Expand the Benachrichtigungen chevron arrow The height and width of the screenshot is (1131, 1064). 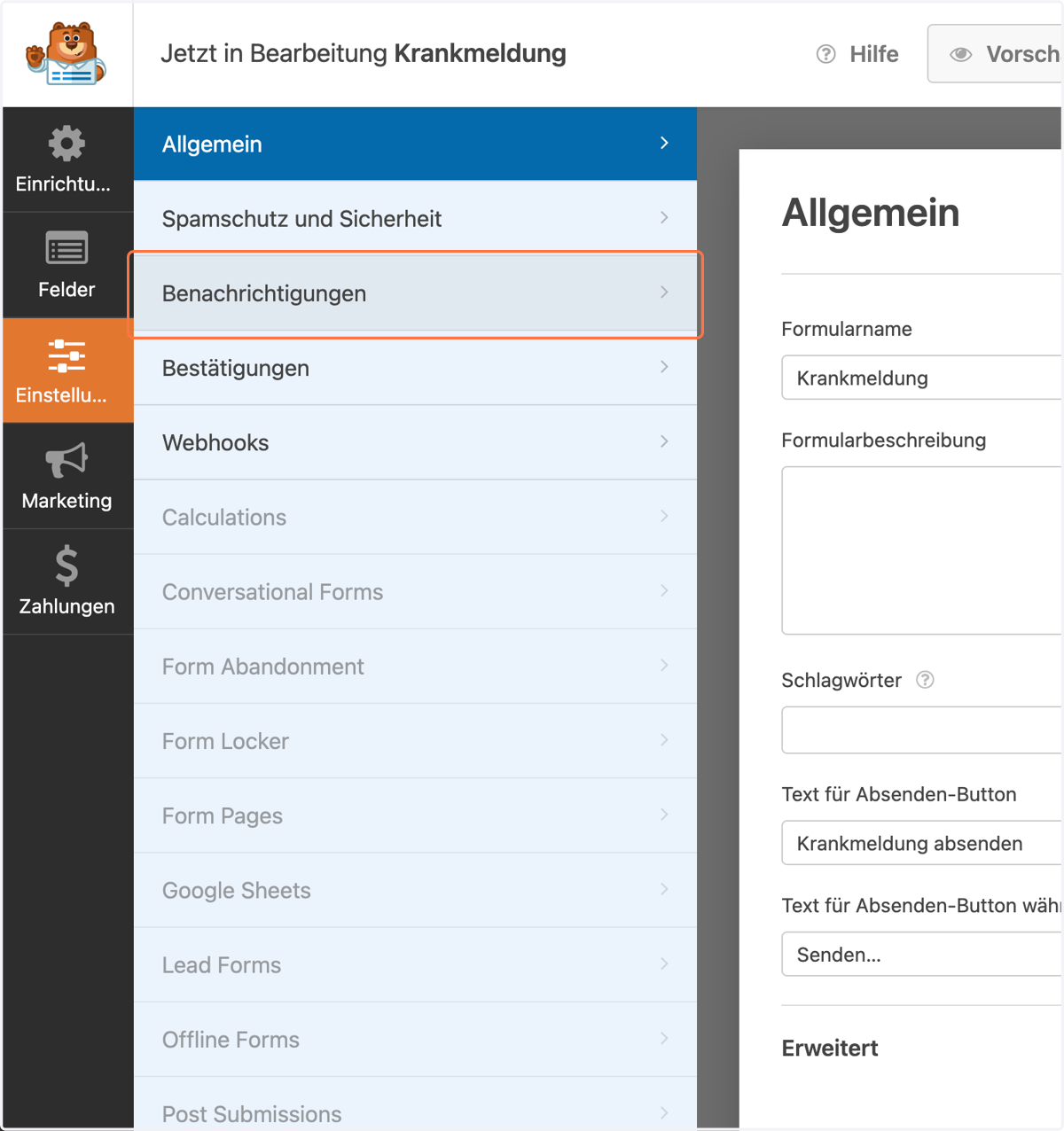tap(664, 292)
